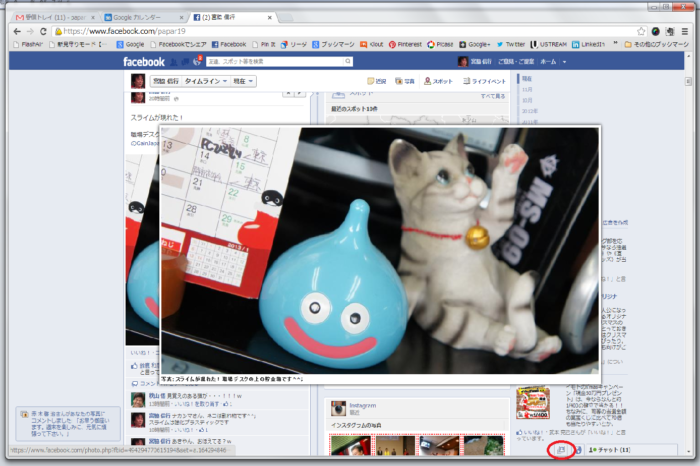700x466 pixels.
Task: Click the header profile picture thumbnail
Action: (x=463, y=62)
